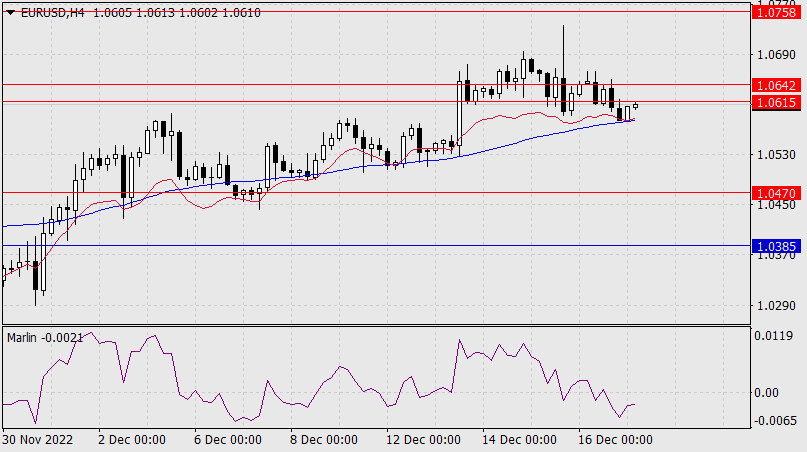Select the 0.0119 Marlin scale value
This screenshot has height=452, width=807.
click(773, 336)
